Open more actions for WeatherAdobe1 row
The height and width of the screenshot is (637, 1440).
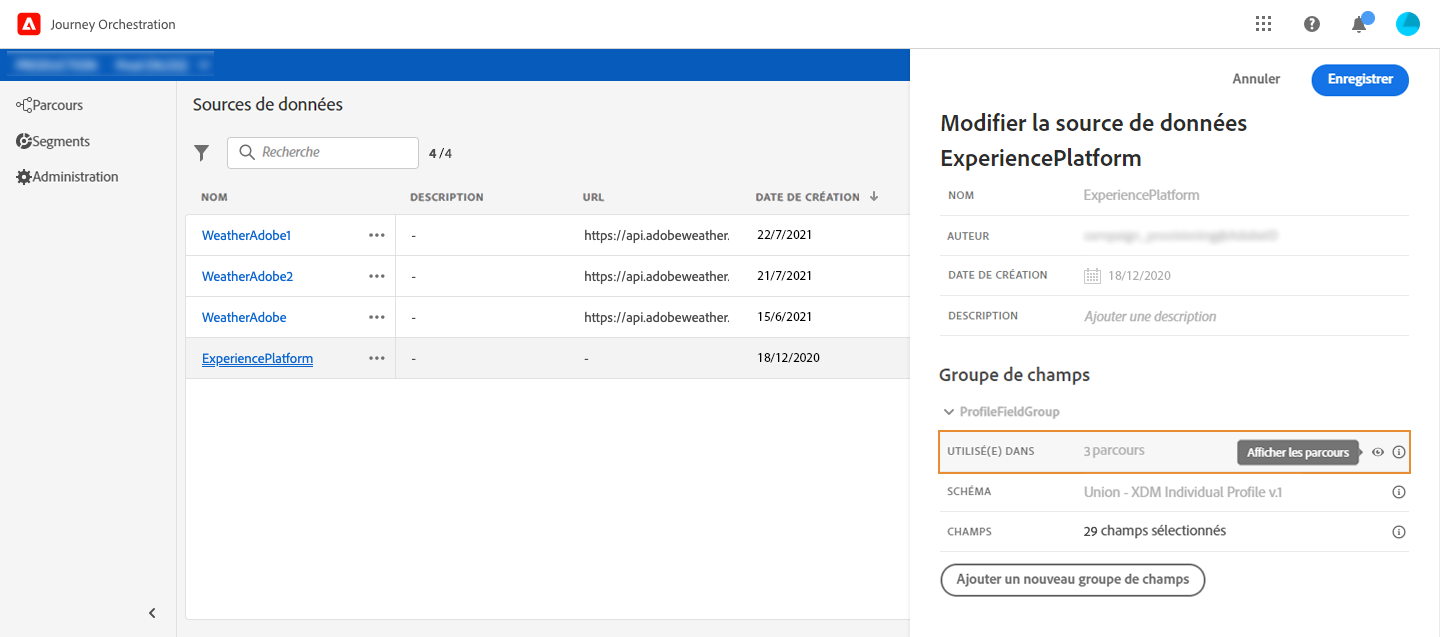tap(376, 235)
